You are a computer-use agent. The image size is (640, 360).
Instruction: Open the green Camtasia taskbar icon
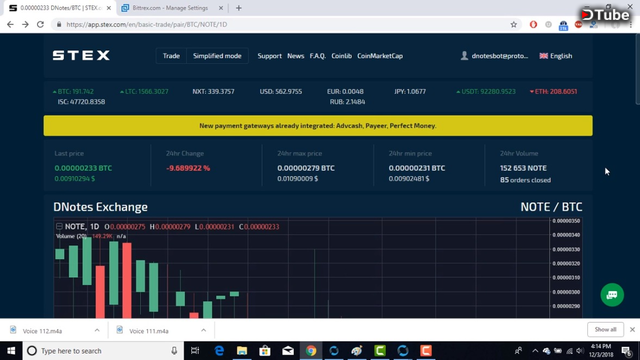[380, 351]
